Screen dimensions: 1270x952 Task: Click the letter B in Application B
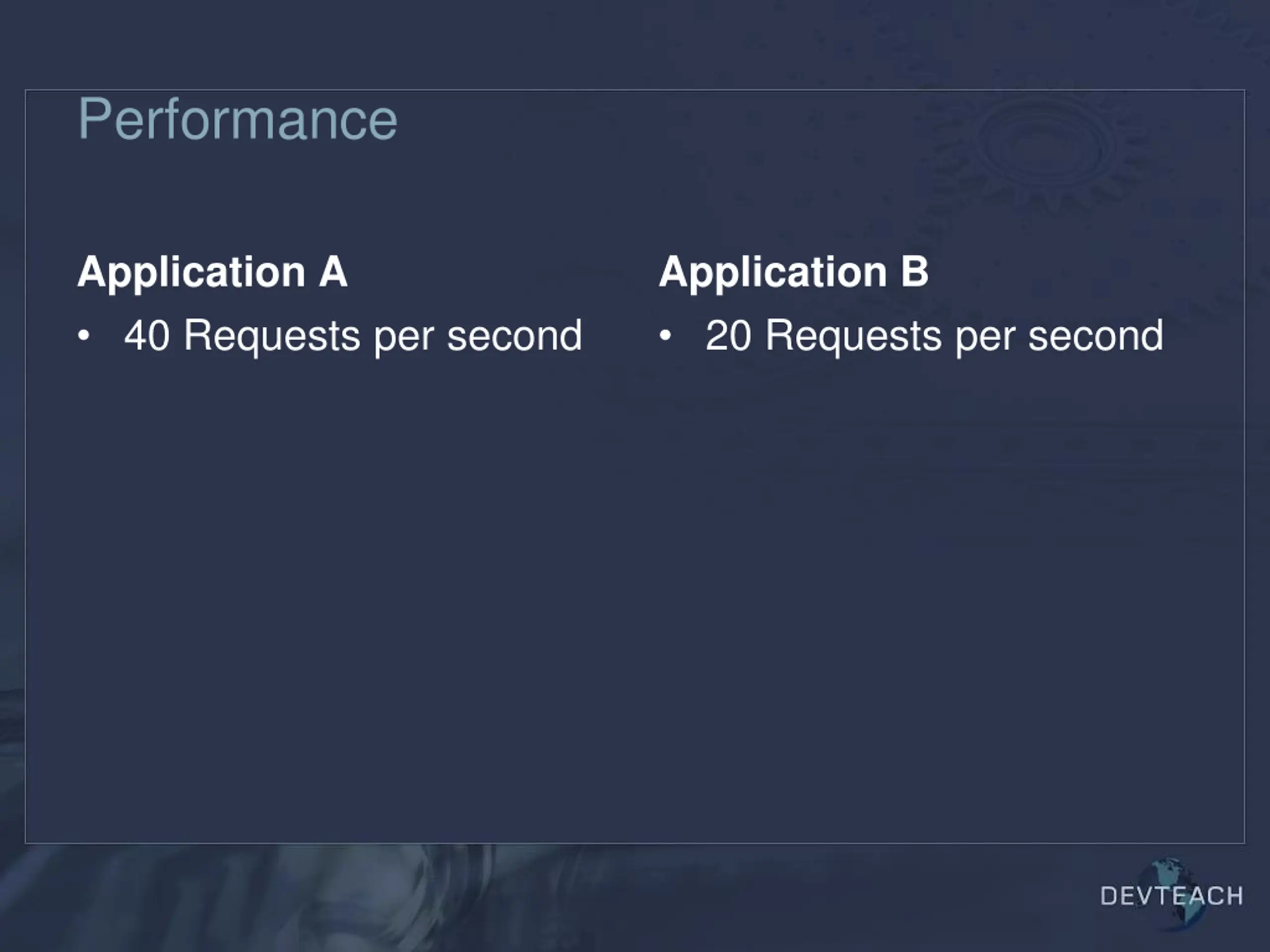click(x=915, y=271)
